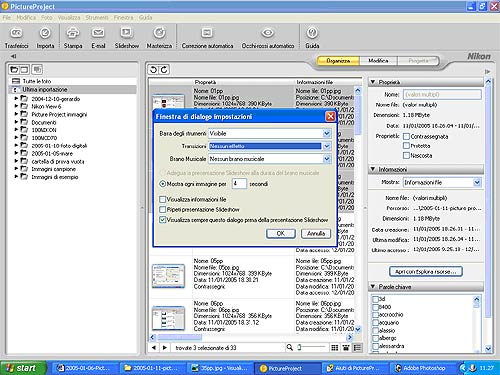Open the Modifica menu
500x375 pixels.
pyautogui.click(x=26, y=18)
